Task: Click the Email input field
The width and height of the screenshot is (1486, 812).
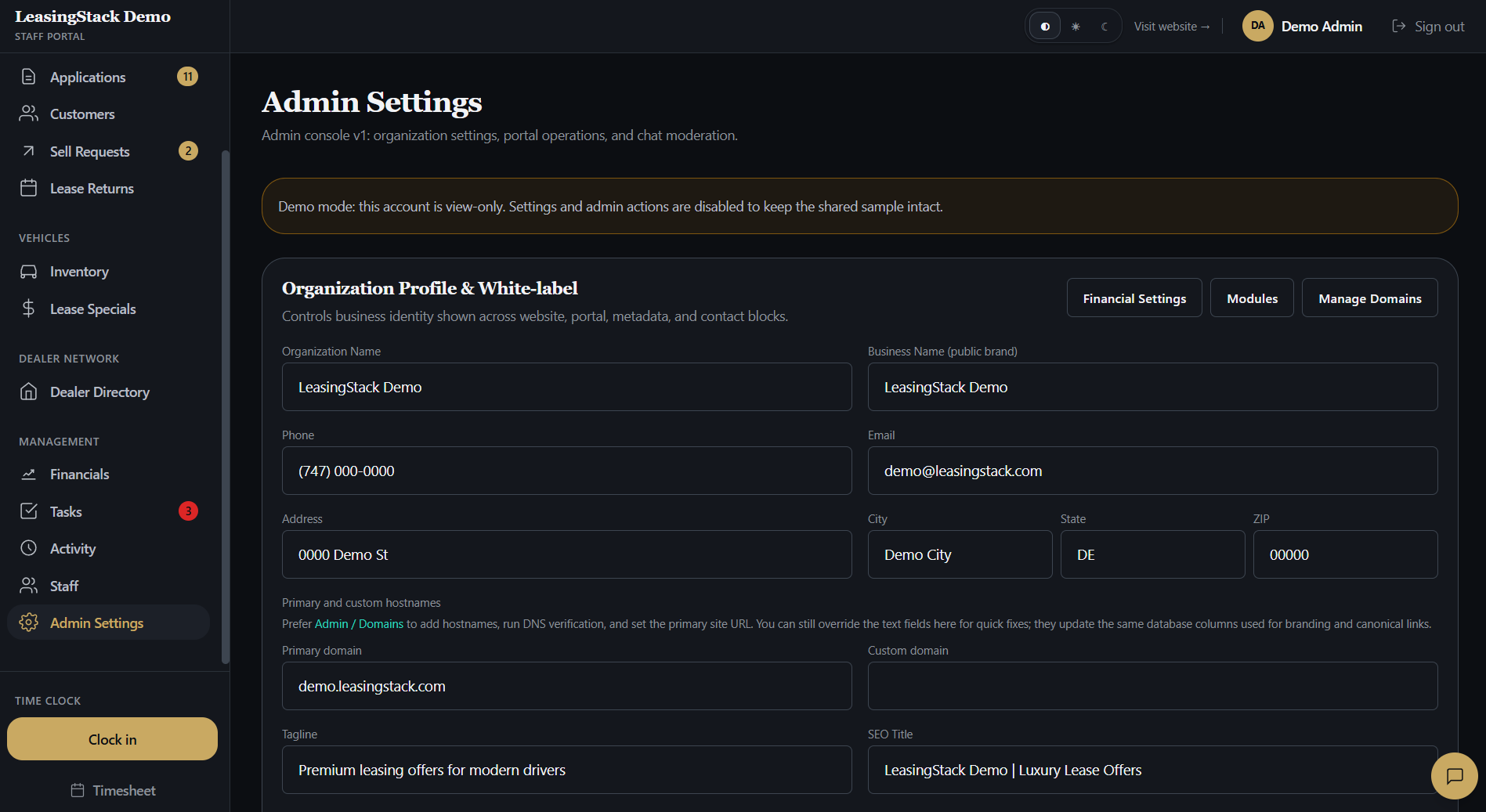Action: 1153,471
